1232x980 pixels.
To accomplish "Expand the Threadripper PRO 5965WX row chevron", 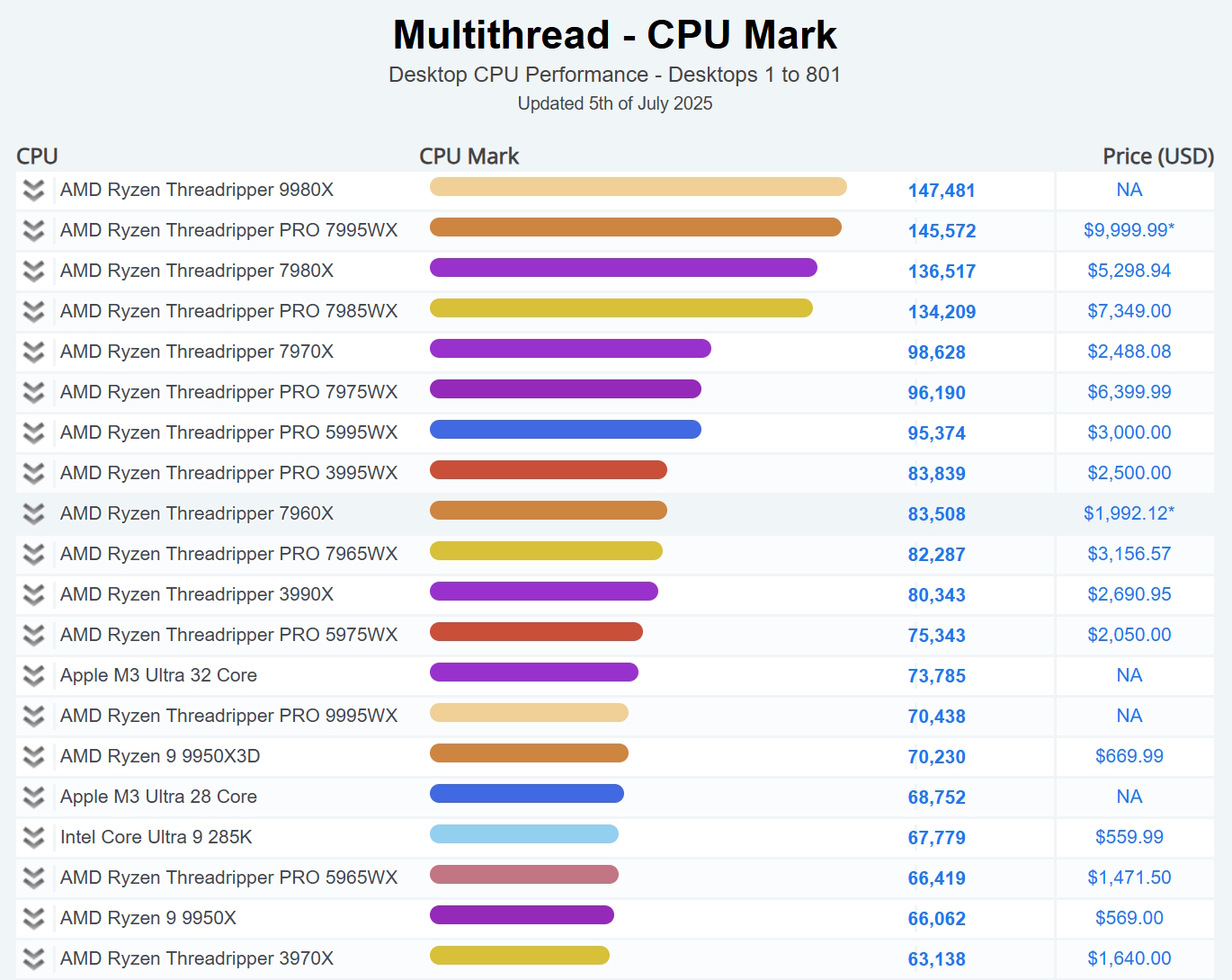I will coord(33,878).
